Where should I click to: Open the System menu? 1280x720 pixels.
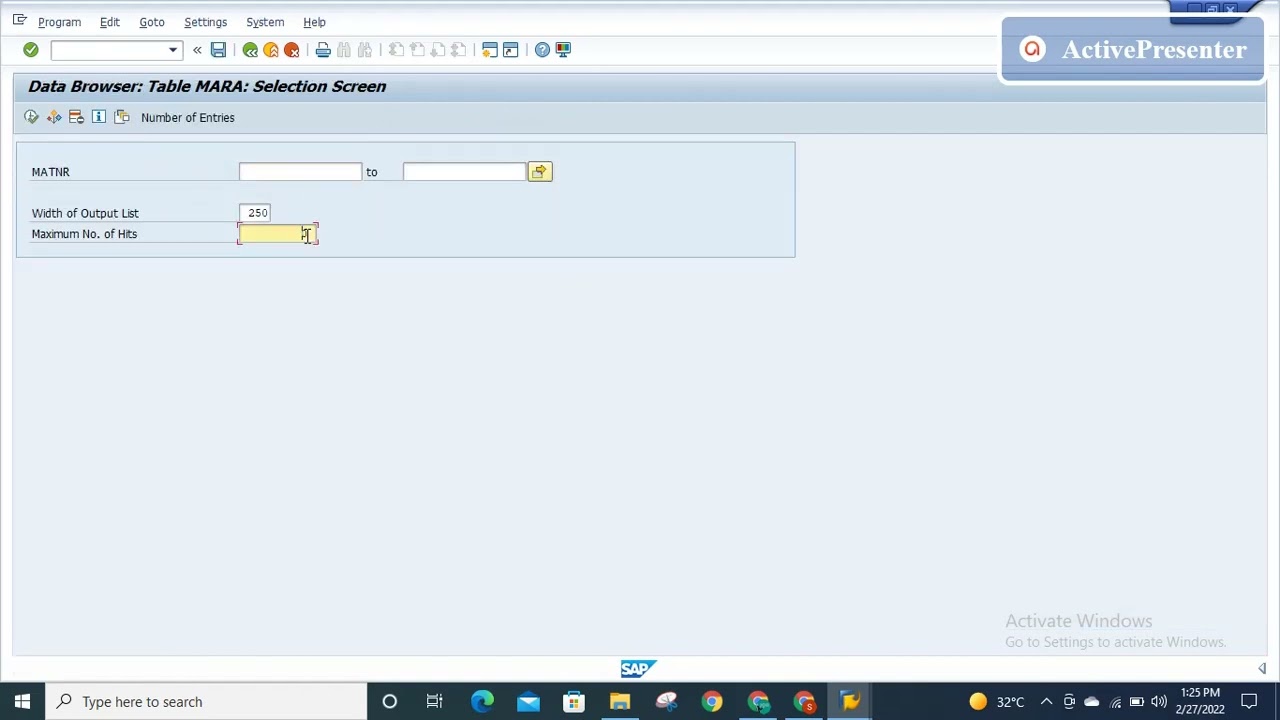pos(265,22)
